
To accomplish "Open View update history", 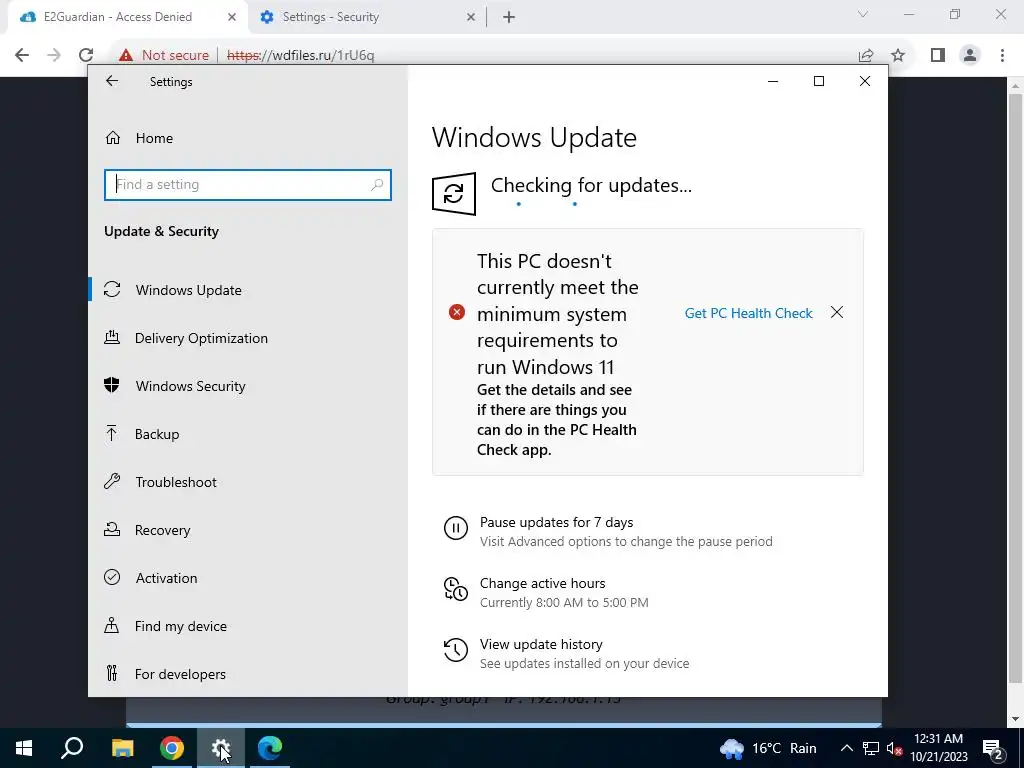I will coord(541,644).
